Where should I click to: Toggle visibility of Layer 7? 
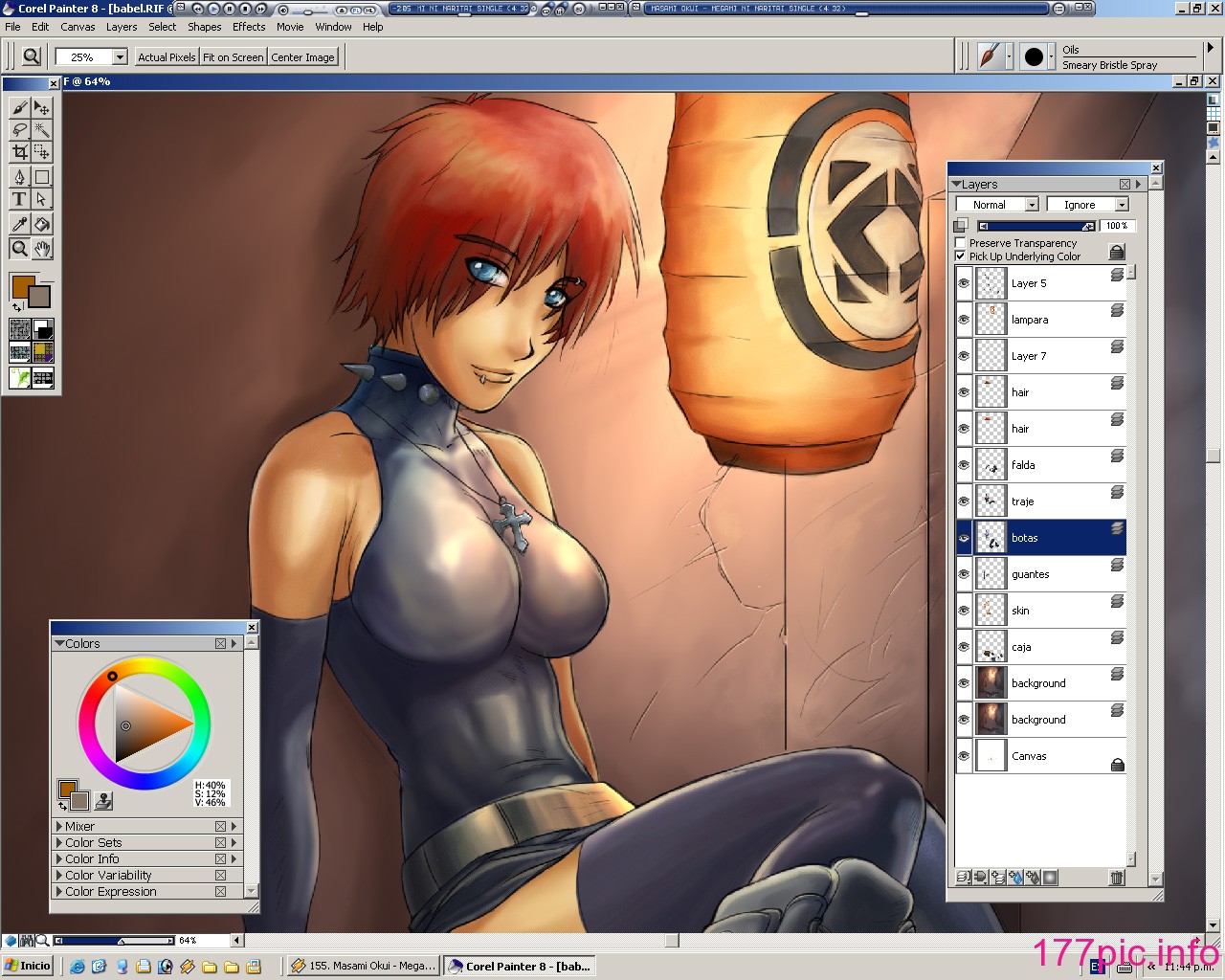tap(964, 356)
